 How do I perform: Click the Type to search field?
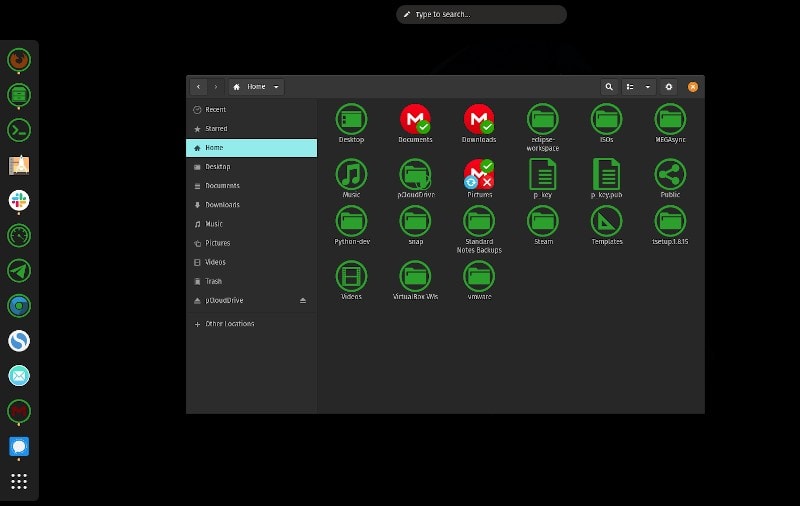tap(481, 14)
